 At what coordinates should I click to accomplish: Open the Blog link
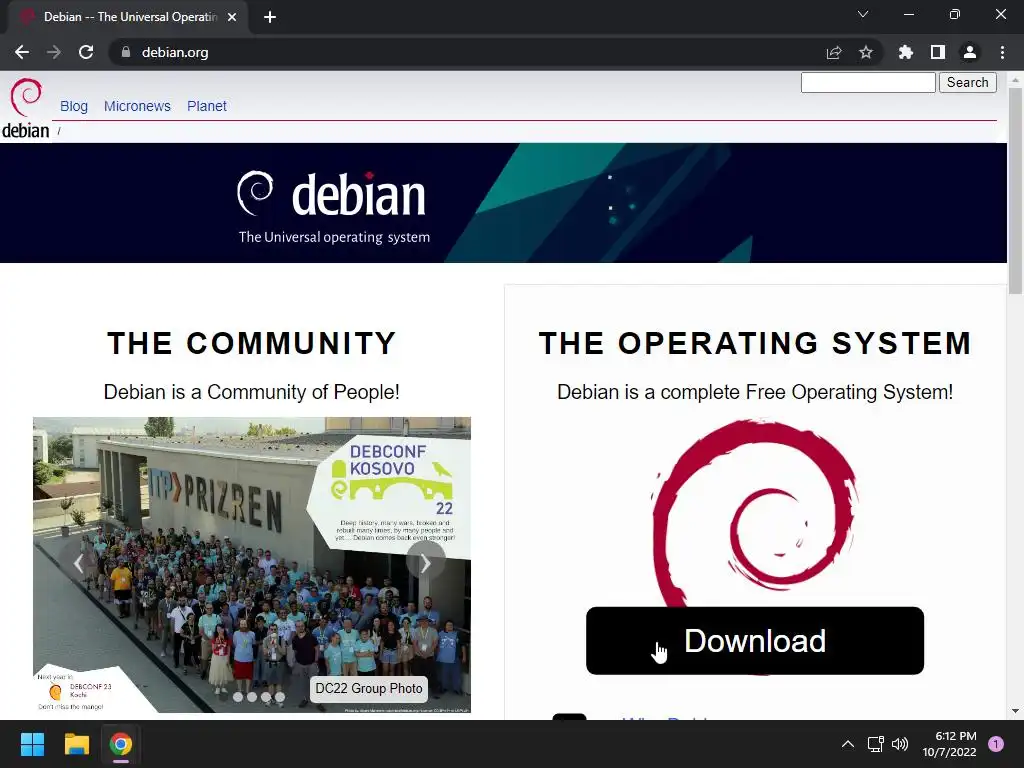(x=74, y=106)
